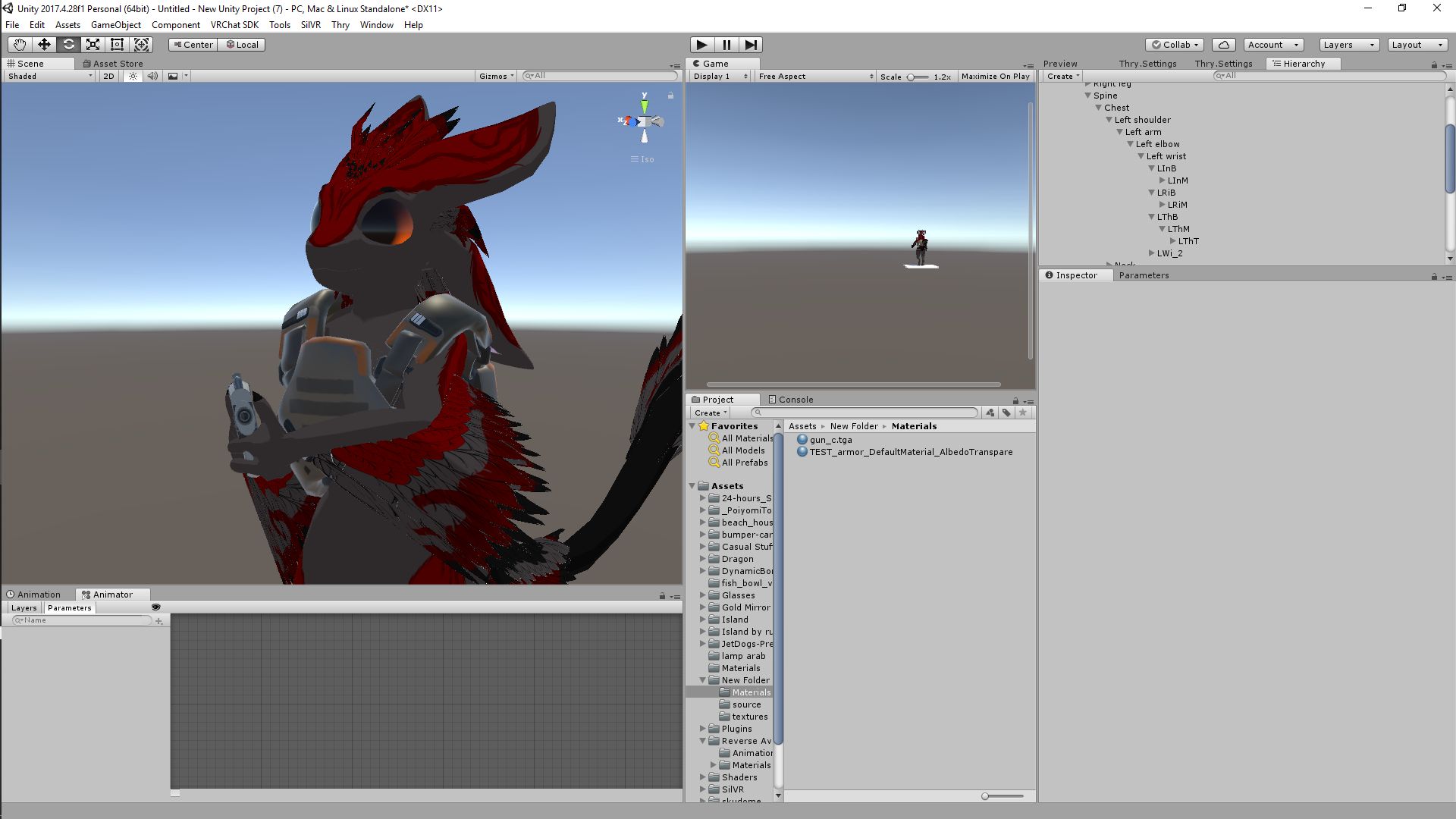The image size is (1456, 819).
Task: Filter project search by label
Action: click(x=1006, y=413)
